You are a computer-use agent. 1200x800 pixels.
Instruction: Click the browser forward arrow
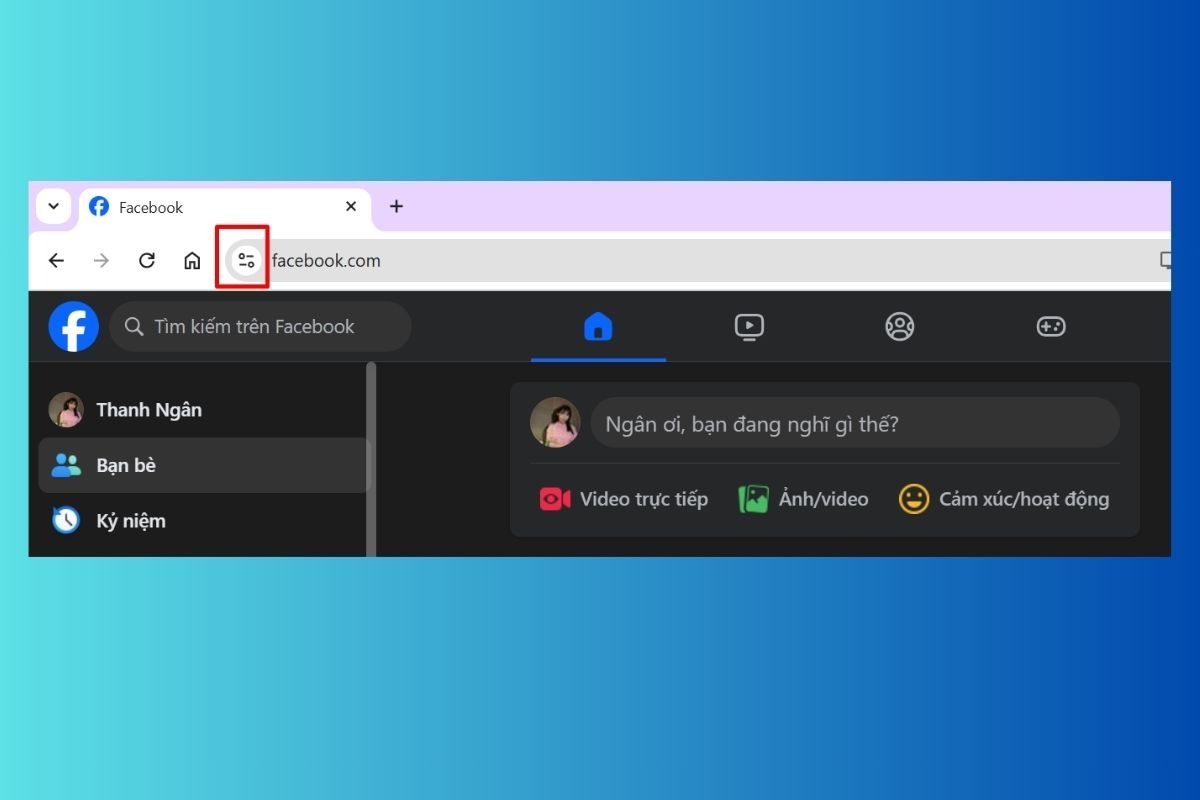[x=101, y=261]
